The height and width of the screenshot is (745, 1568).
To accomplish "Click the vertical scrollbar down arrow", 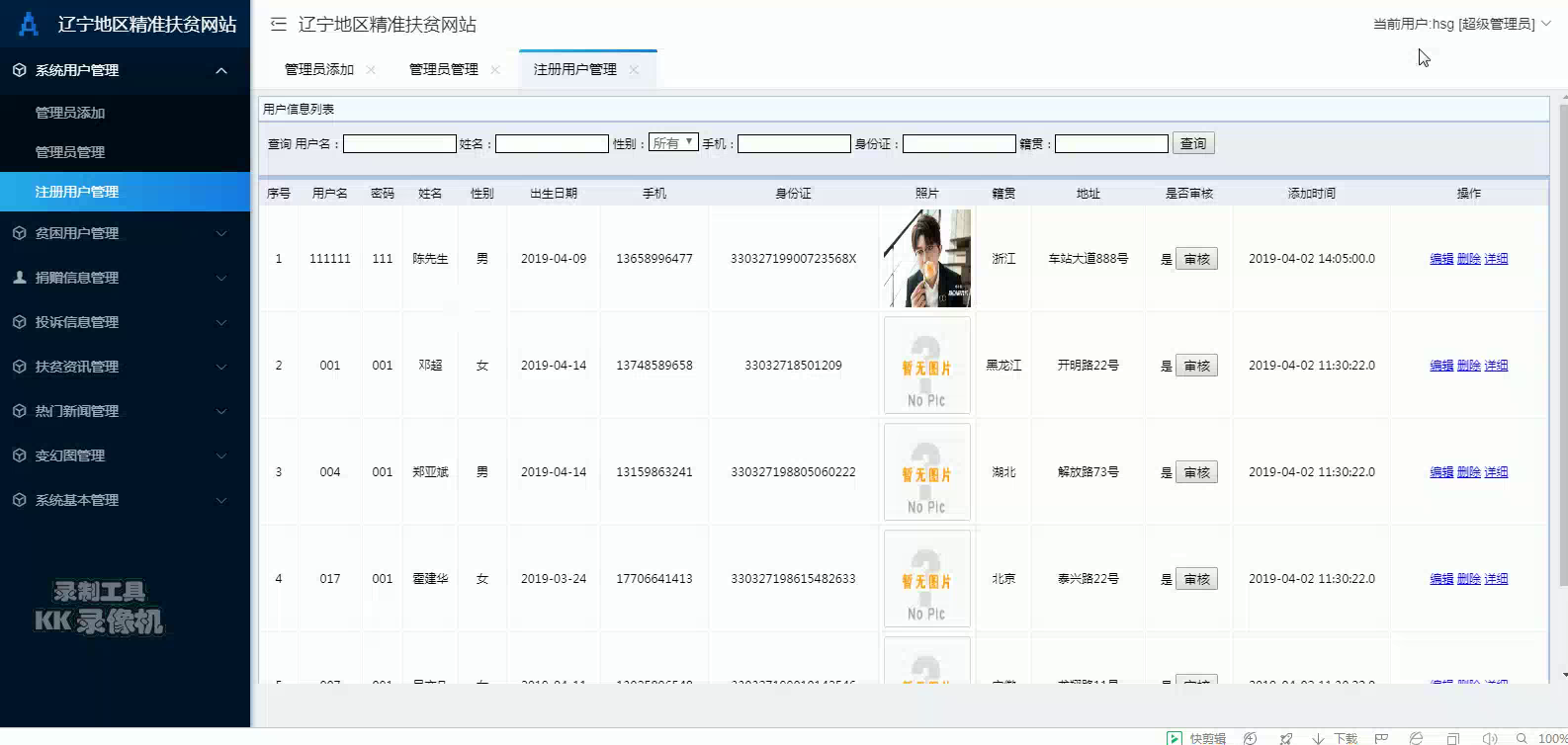I will coord(1563,676).
